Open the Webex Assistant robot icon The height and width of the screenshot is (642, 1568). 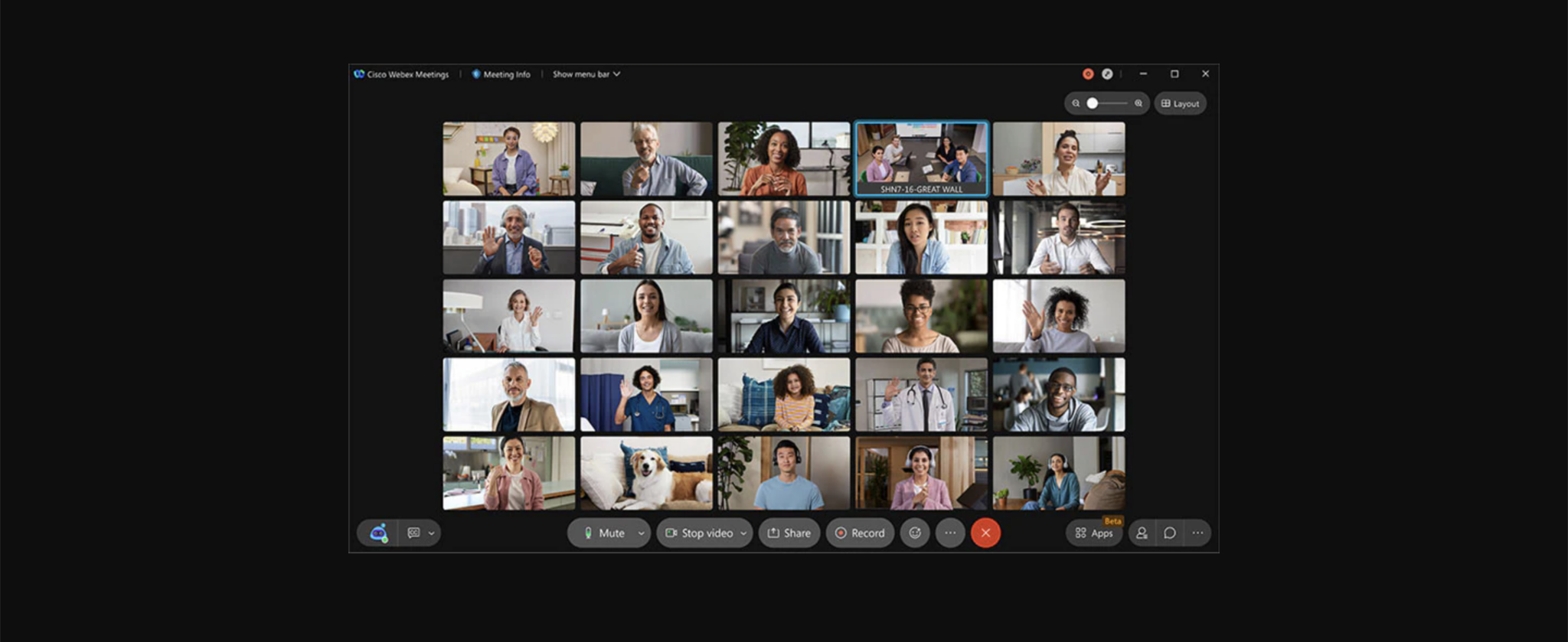[378, 533]
